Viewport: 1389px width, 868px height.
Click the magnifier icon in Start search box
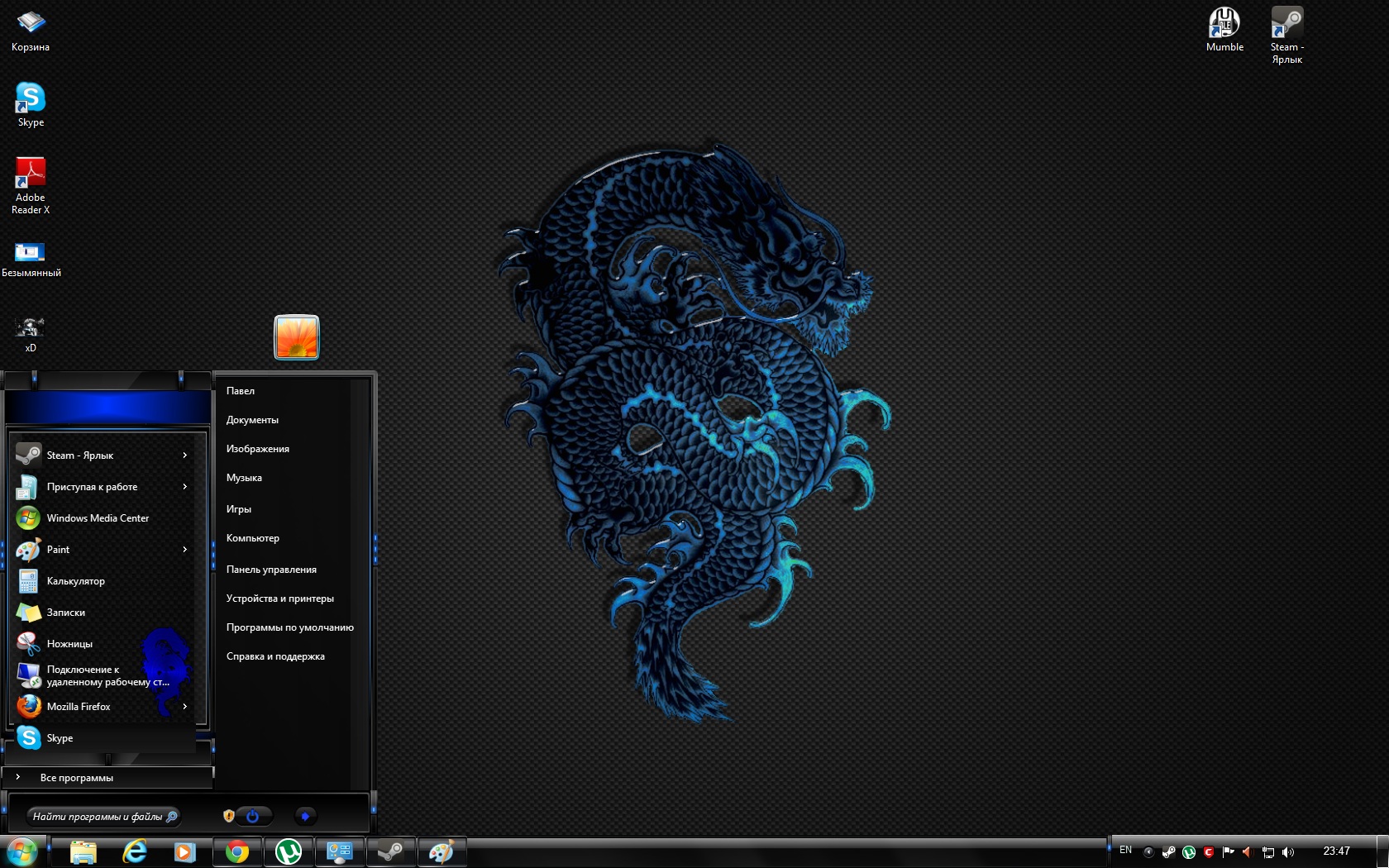[x=171, y=817]
